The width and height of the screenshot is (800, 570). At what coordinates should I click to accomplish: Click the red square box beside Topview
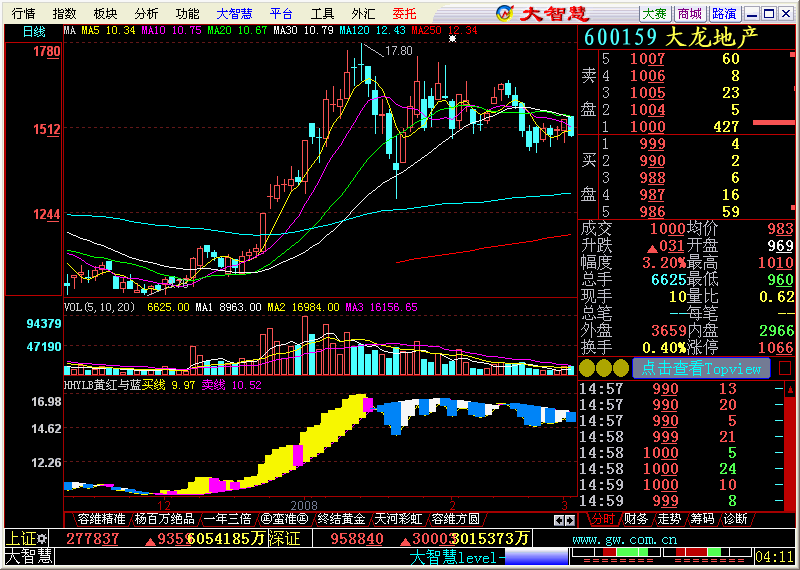point(785,368)
